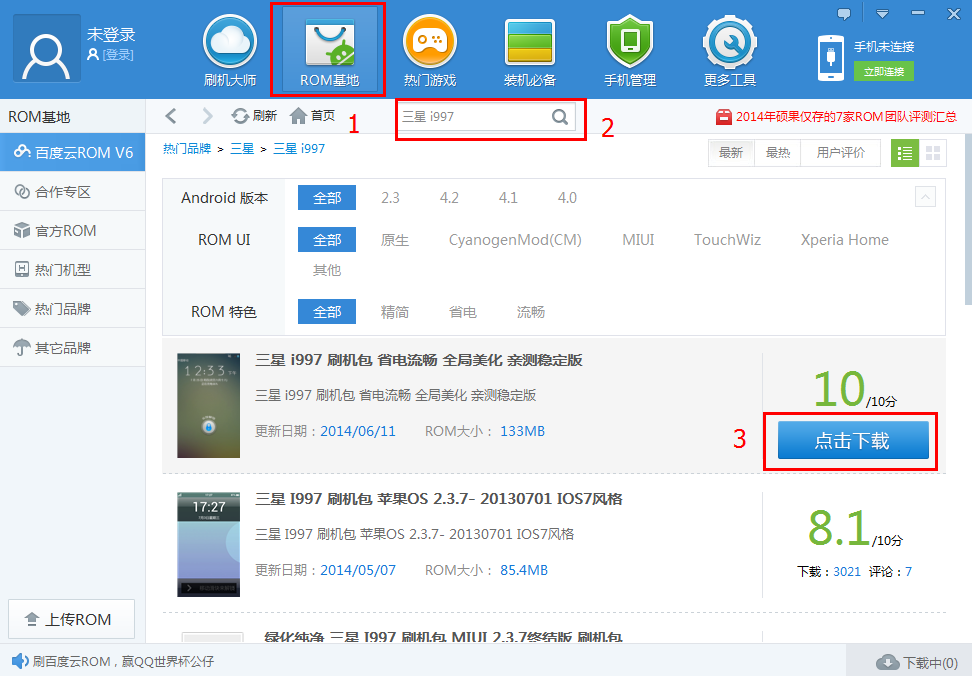Filter ROM UI by TouchWiz
The height and width of the screenshot is (676, 972).
point(727,240)
